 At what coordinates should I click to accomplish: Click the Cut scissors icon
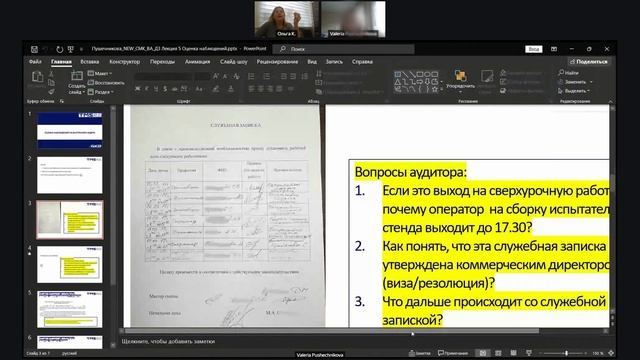pos(51,74)
